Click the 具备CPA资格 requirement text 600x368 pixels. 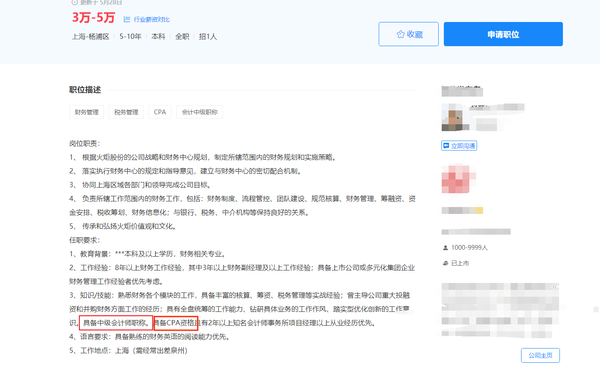coord(176,323)
